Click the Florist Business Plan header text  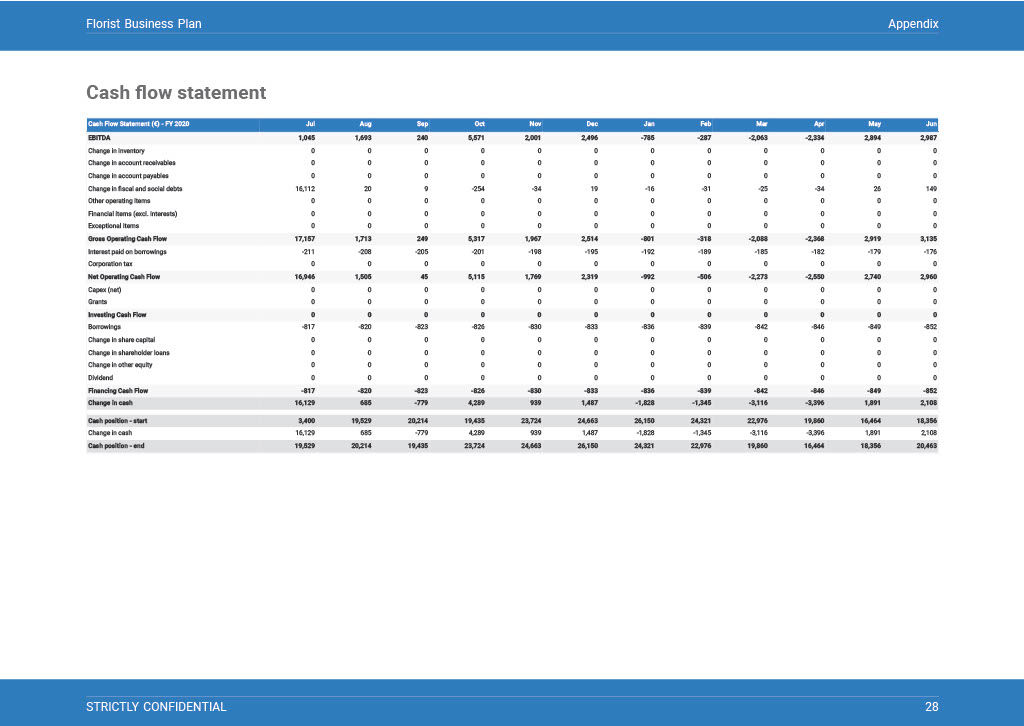[144, 23]
